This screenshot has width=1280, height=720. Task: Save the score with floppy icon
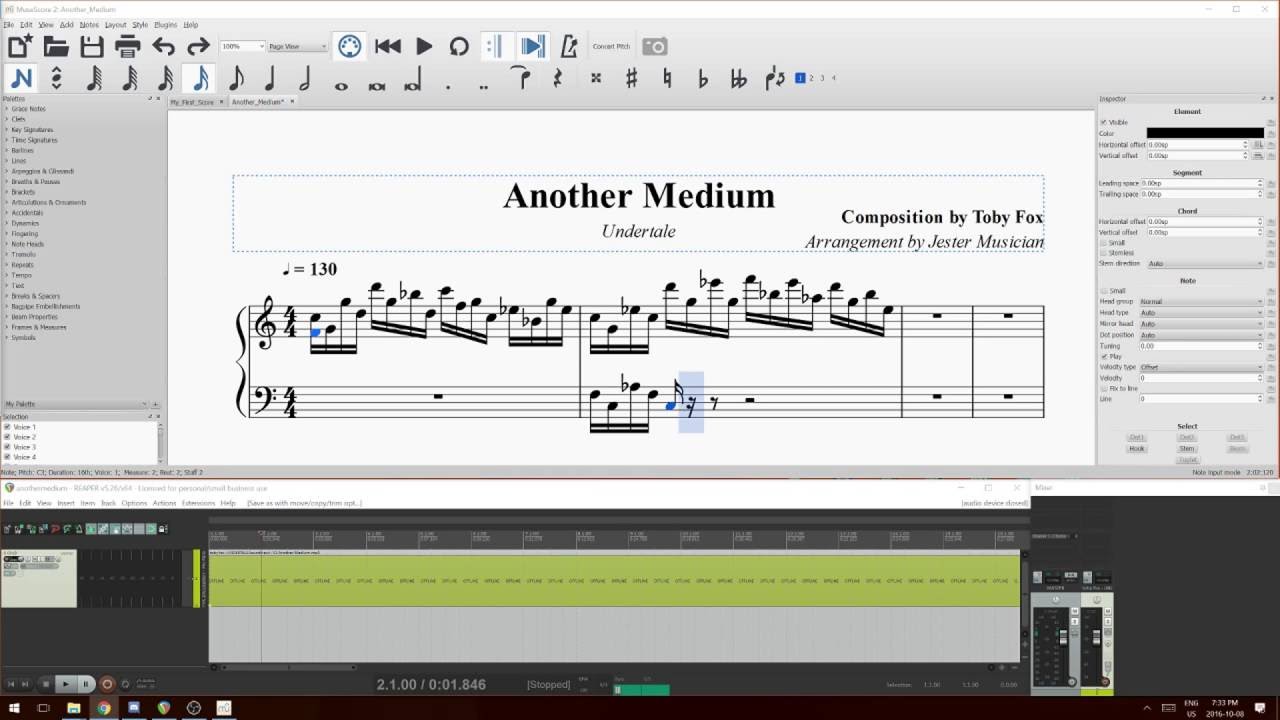coord(92,46)
